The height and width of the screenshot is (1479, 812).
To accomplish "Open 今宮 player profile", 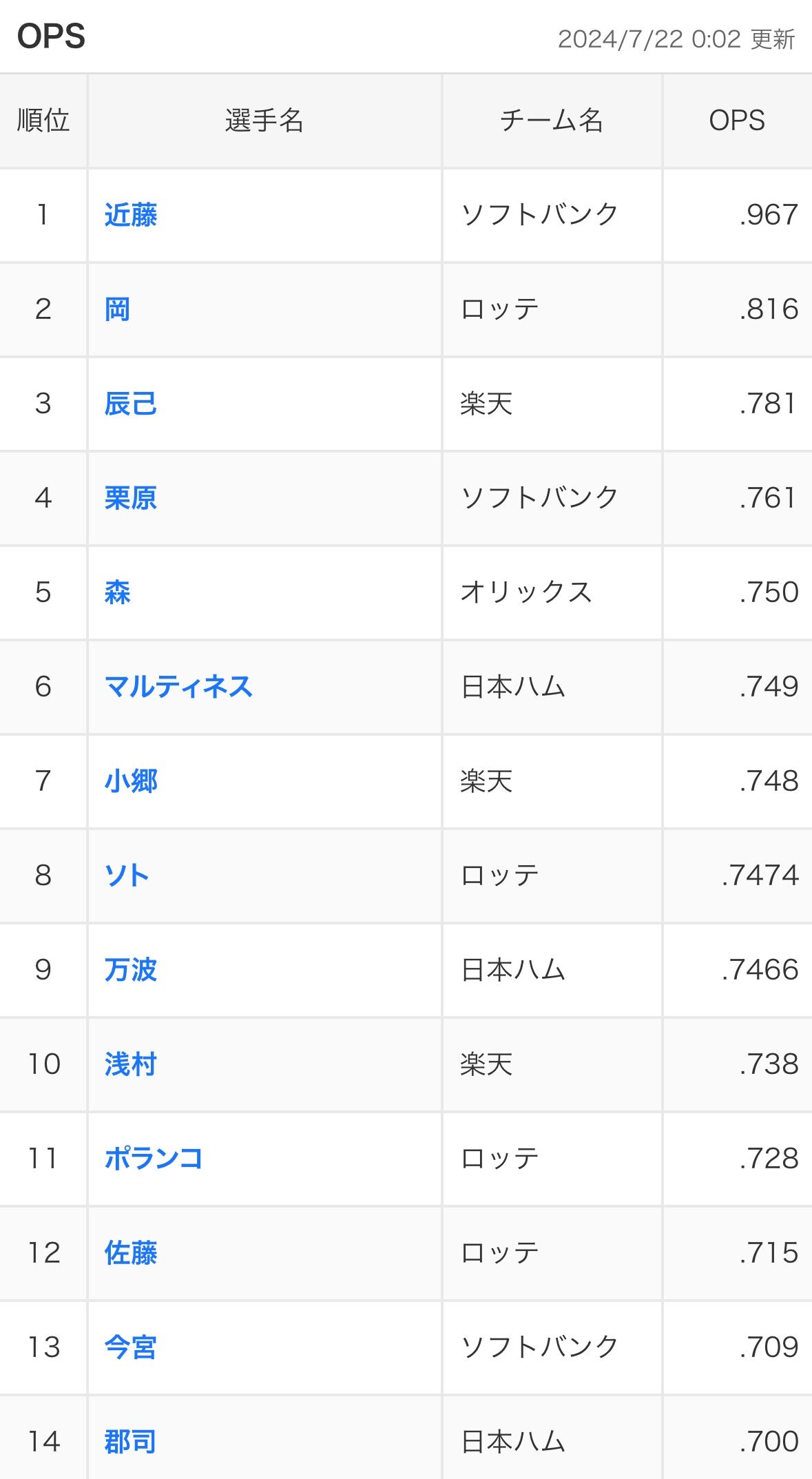I will [x=131, y=1347].
